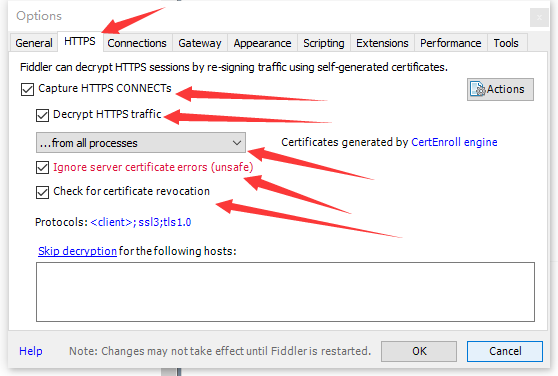This screenshot has height=376, width=558.
Task: Go to the Appearance tab
Action: [262, 43]
